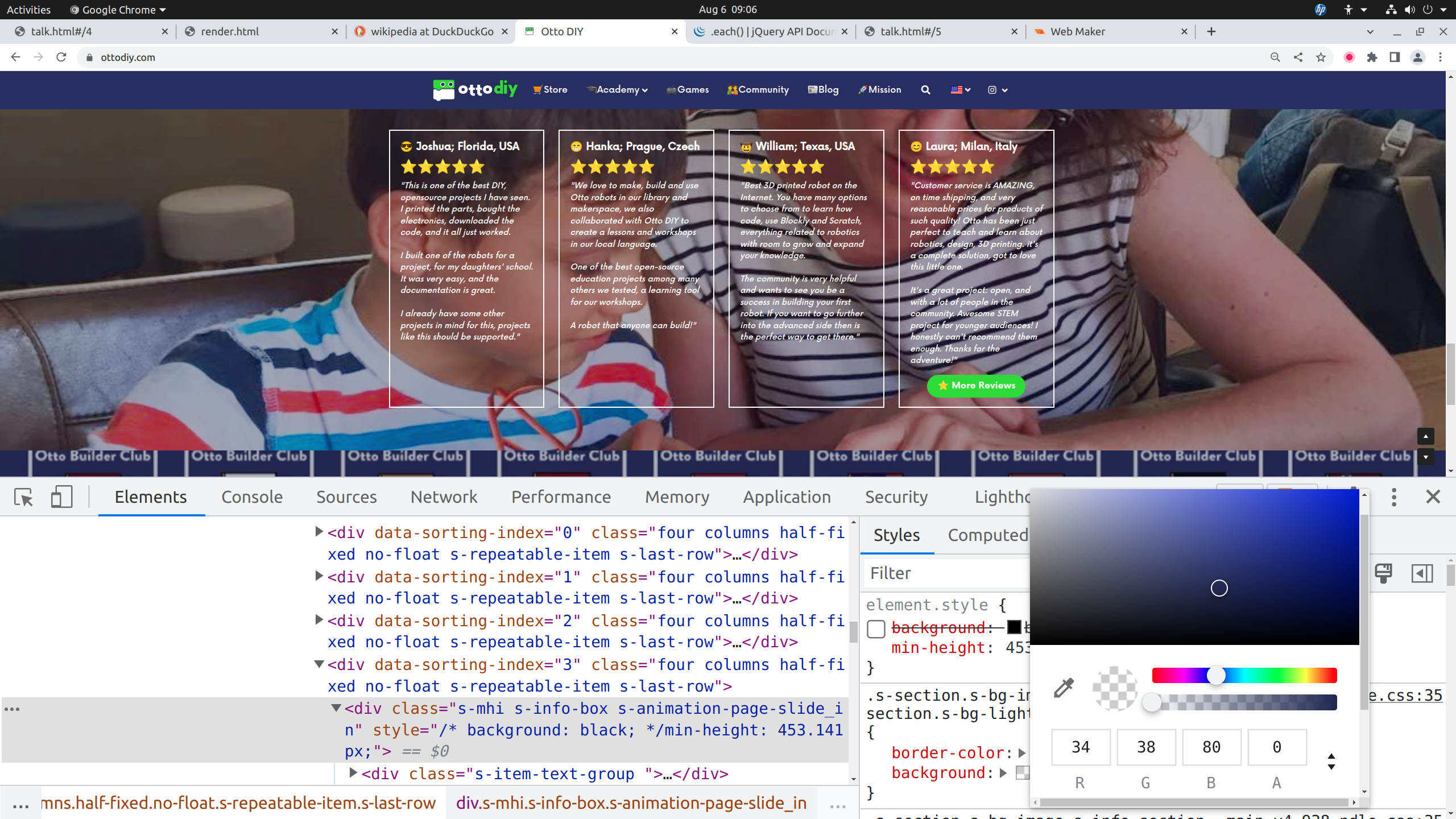Click the website search magnifier icon
1456x819 pixels.
pos(925,90)
